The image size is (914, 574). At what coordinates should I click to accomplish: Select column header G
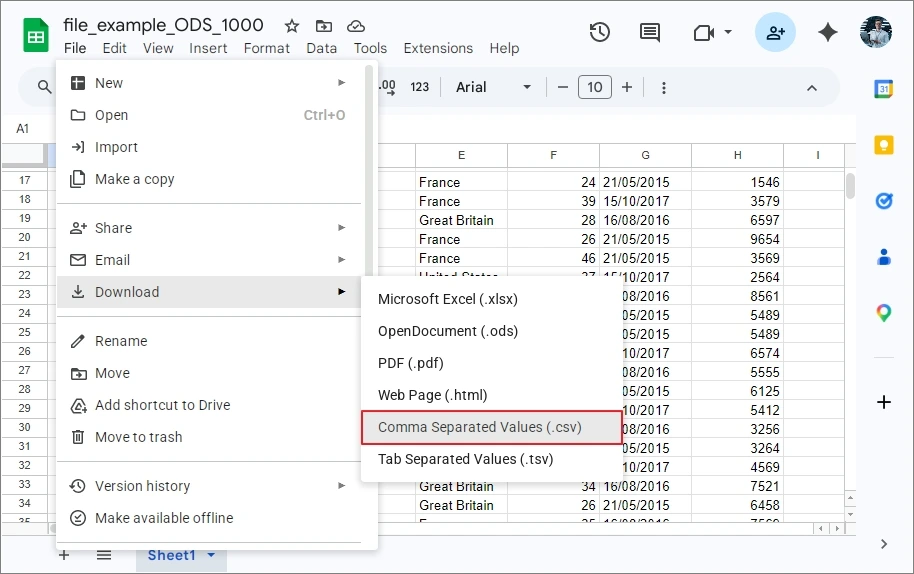point(645,155)
